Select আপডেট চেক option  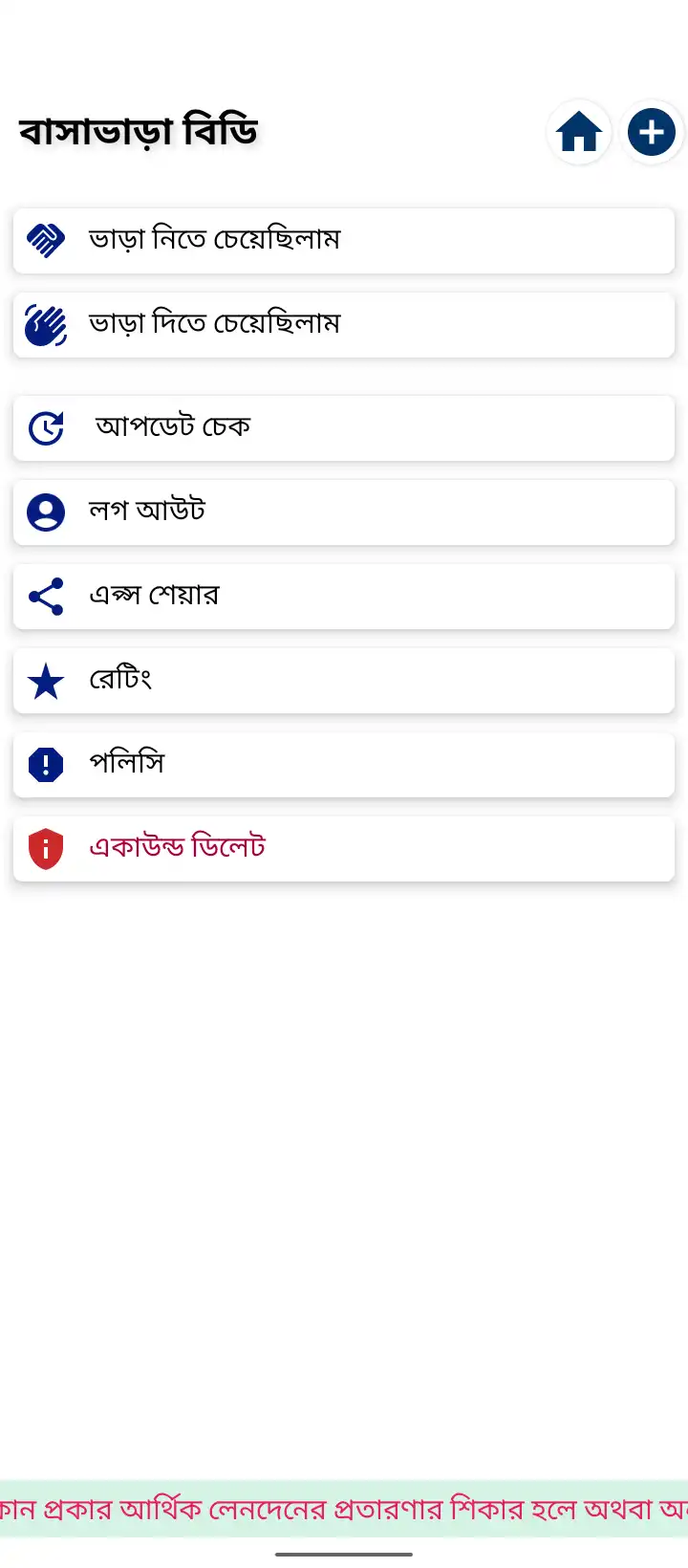(x=173, y=427)
